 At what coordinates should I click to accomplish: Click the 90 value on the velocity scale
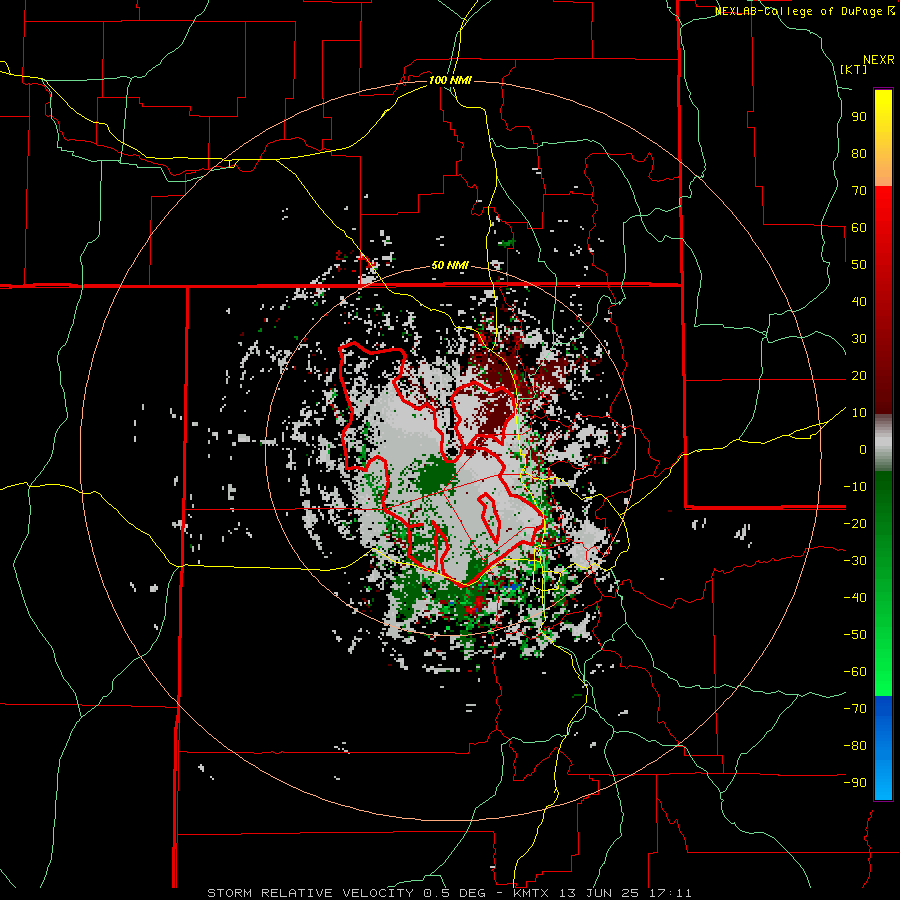pyautogui.click(x=859, y=117)
